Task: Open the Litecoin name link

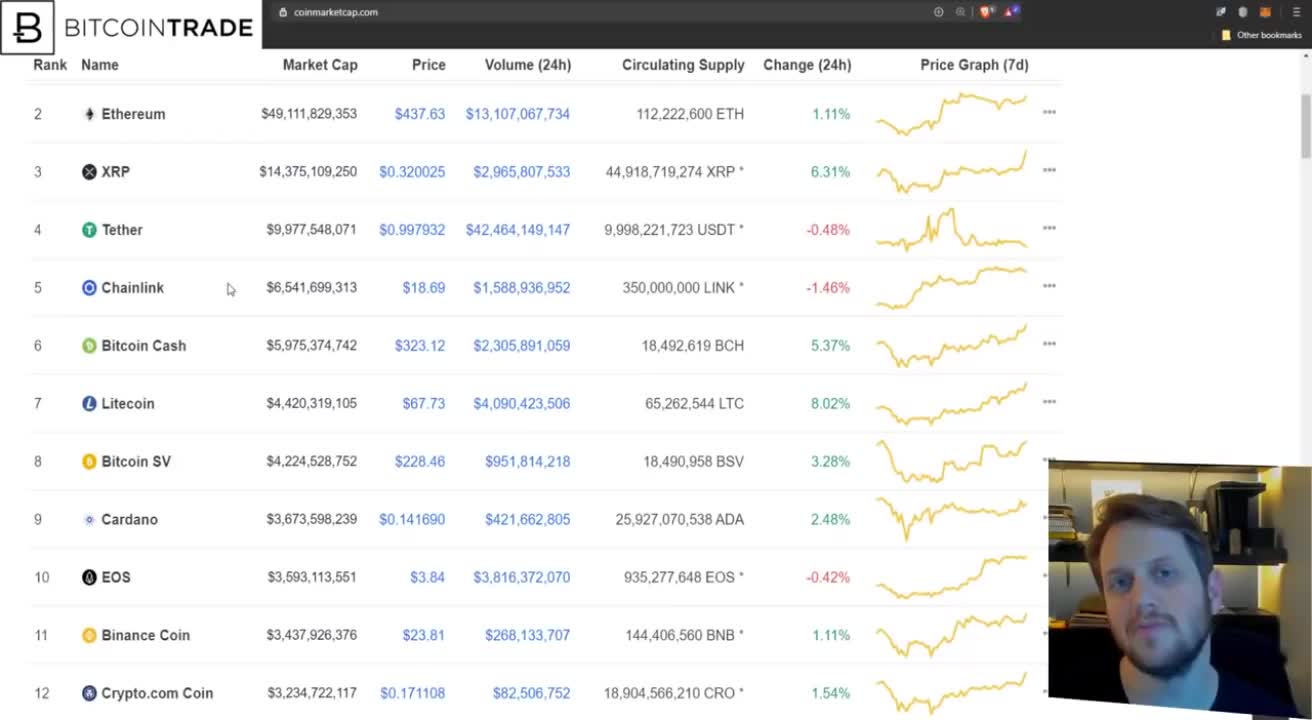Action: coord(128,404)
